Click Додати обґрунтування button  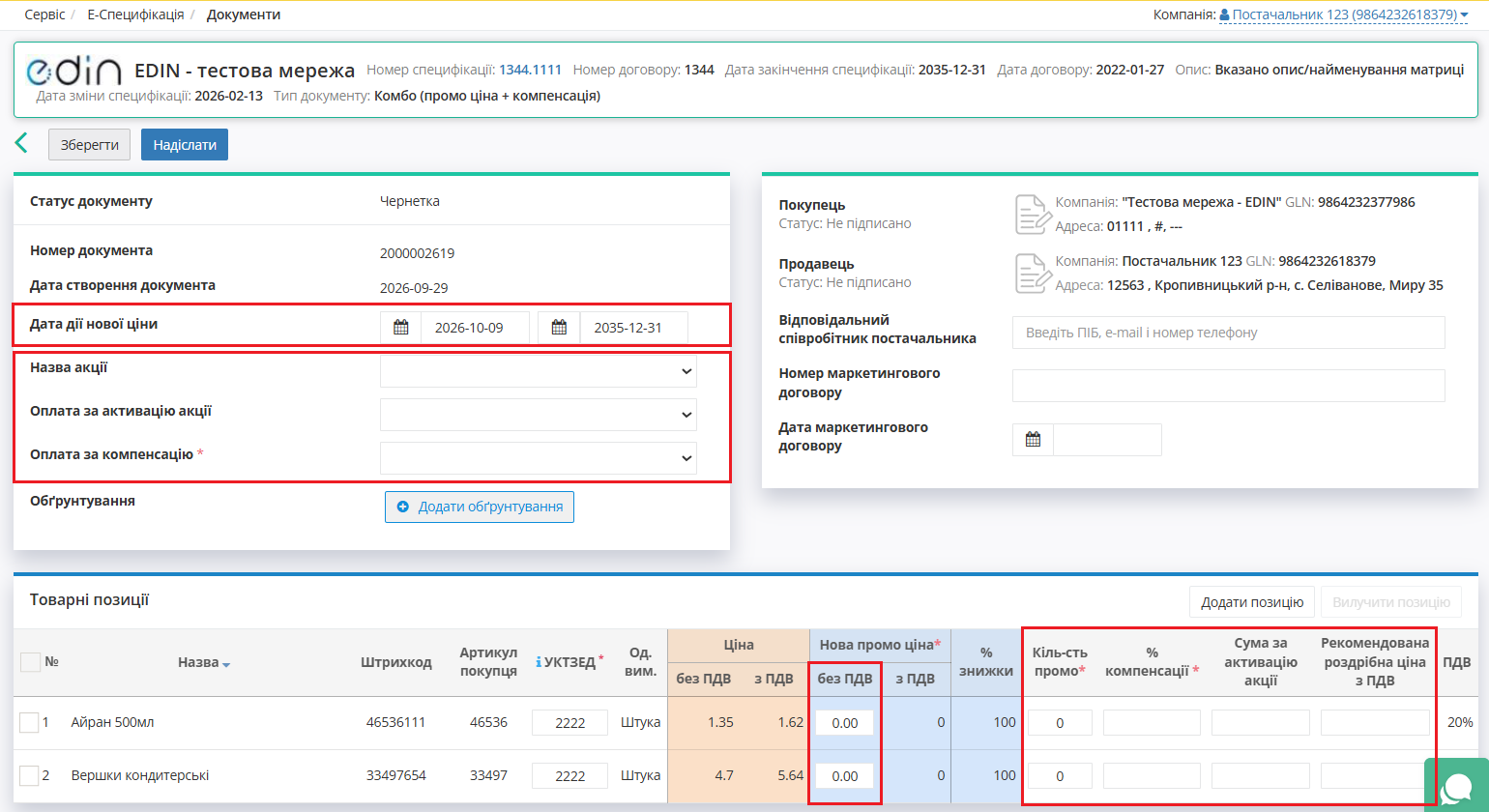click(x=480, y=507)
